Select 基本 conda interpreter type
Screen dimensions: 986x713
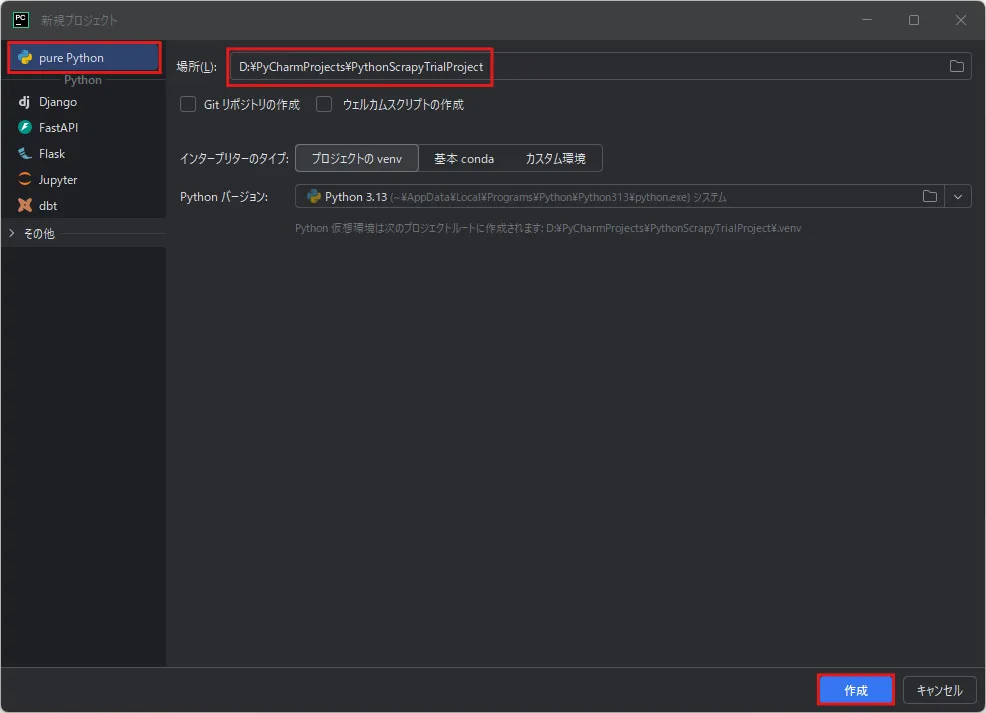(464, 158)
